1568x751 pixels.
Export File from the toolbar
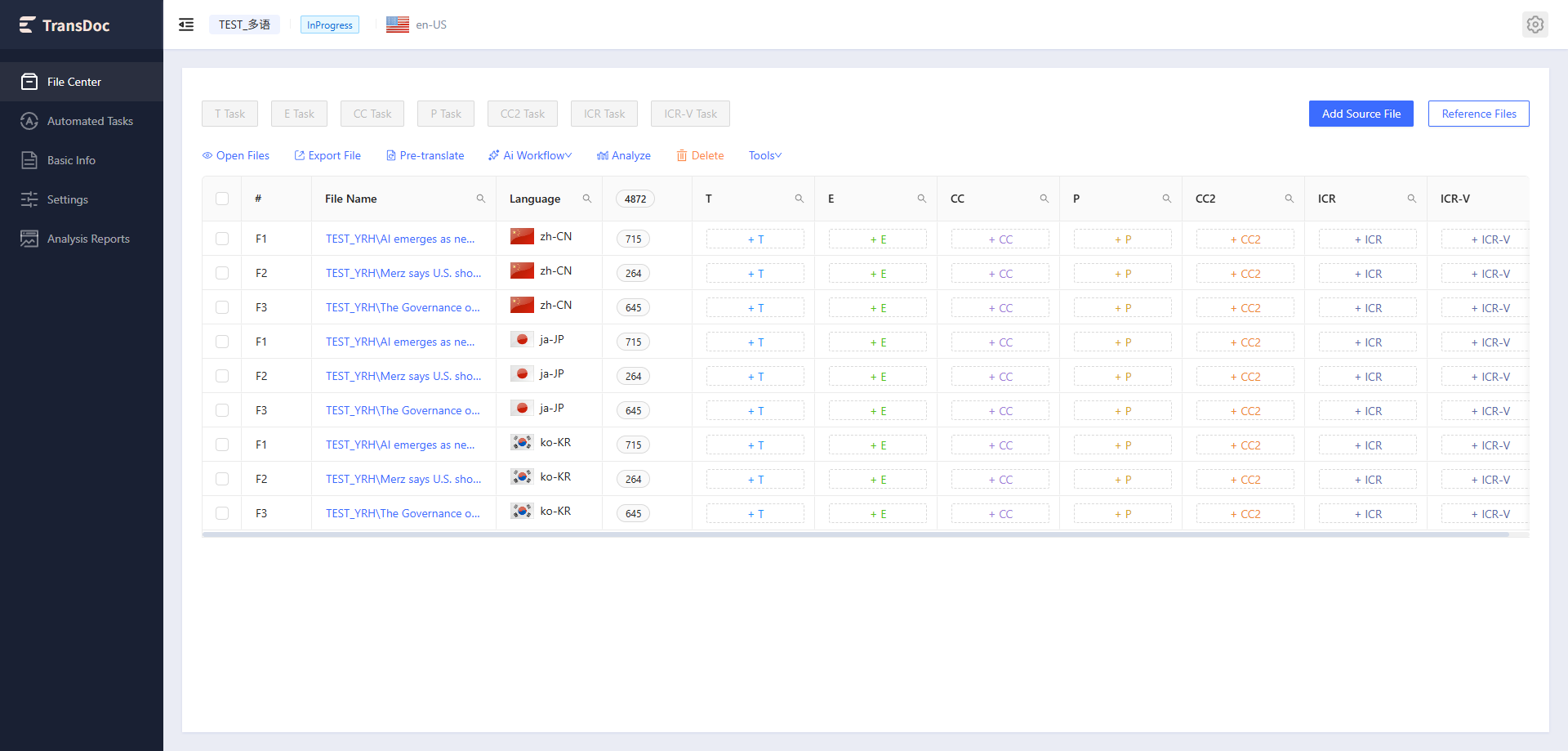click(327, 155)
